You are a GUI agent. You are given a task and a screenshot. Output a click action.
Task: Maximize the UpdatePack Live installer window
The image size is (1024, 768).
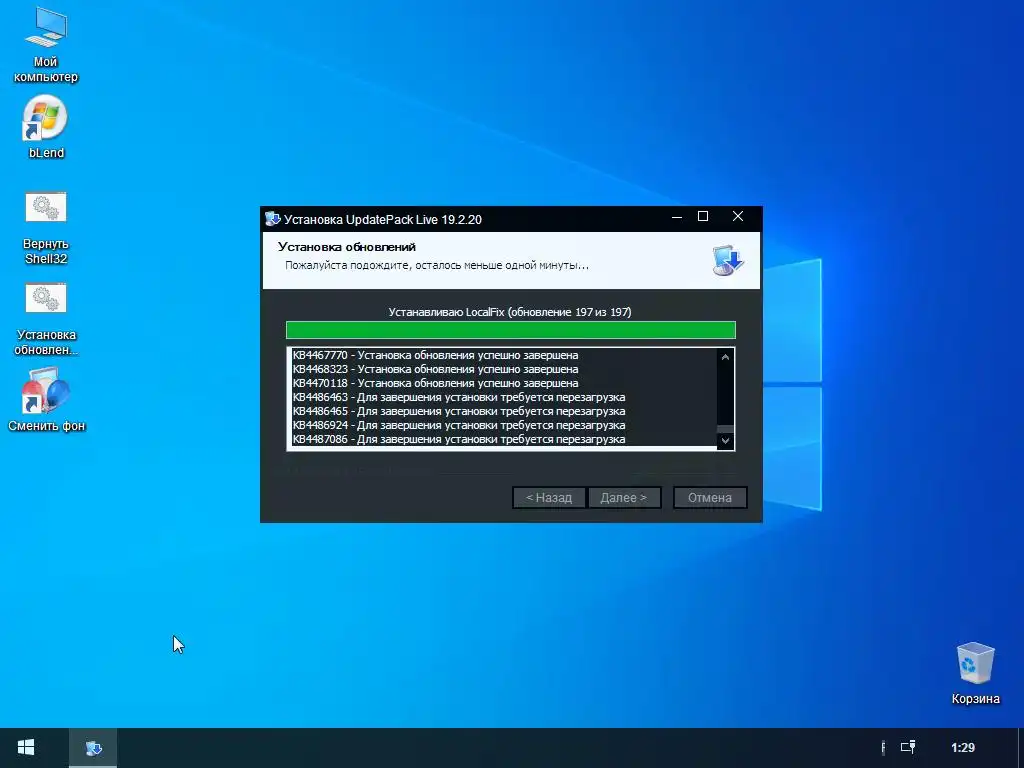(x=703, y=217)
